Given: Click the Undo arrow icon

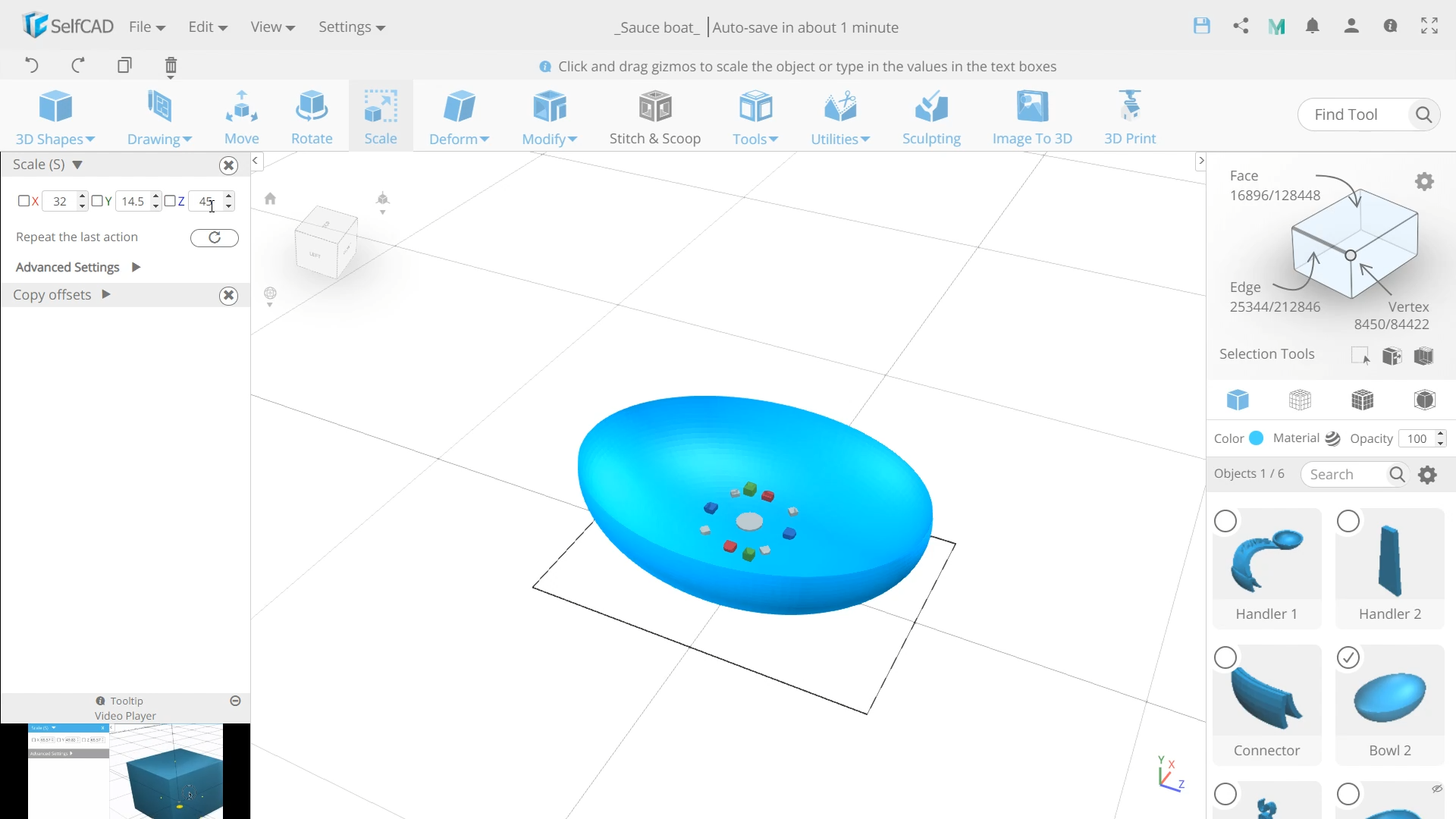Looking at the screenshot, I should click(x=31, y=65).
